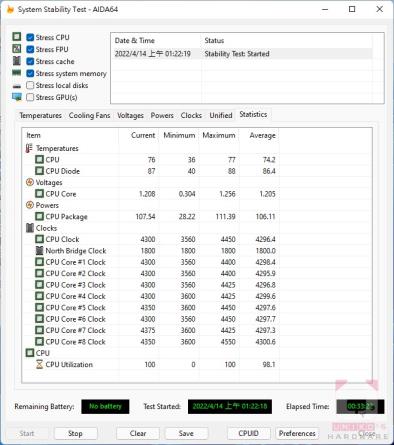Click CPU Core #7 Clock current value 4375
Image resolution: width=394 pixels, height=445 pixels.
point(148,330)
